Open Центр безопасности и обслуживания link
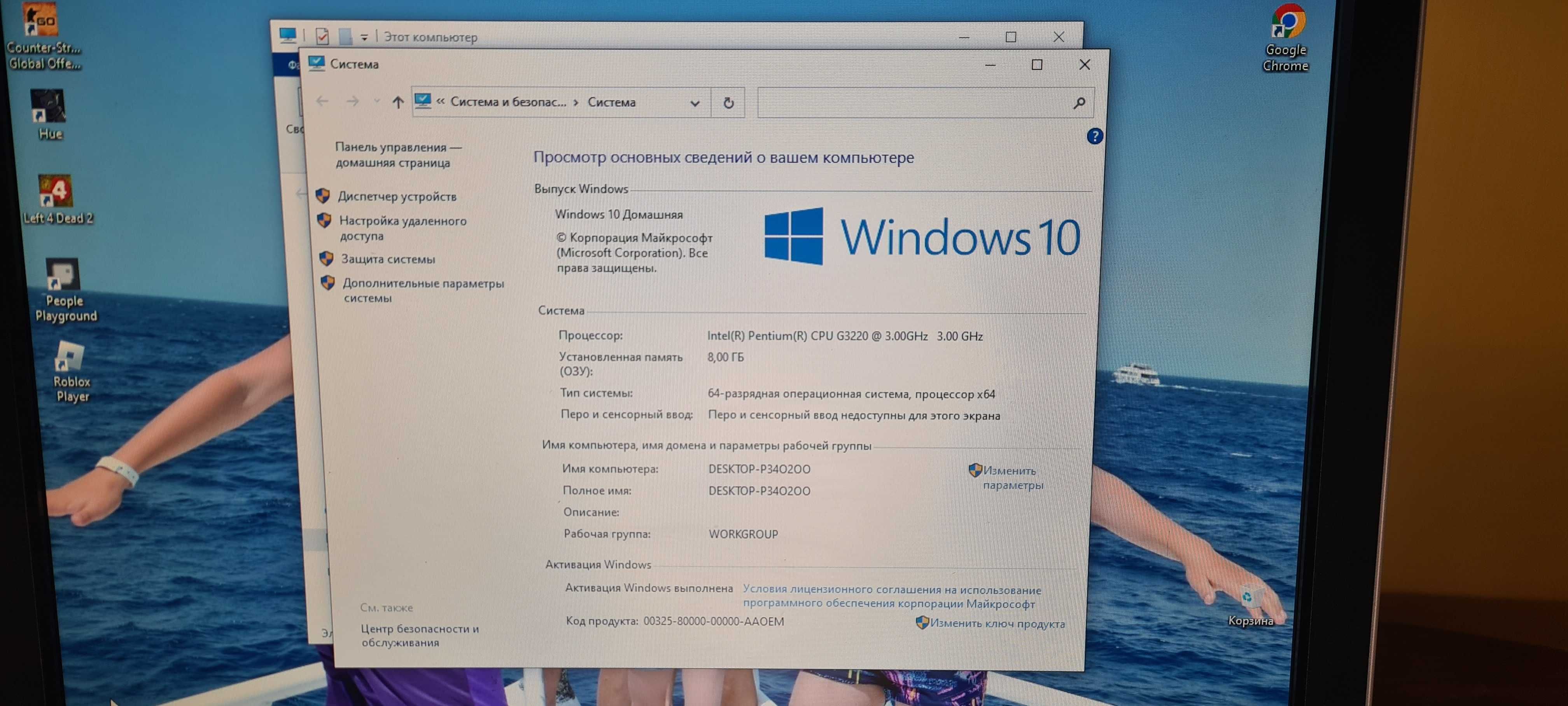This screenshot has height=706, width=1568. pos(420,635)
